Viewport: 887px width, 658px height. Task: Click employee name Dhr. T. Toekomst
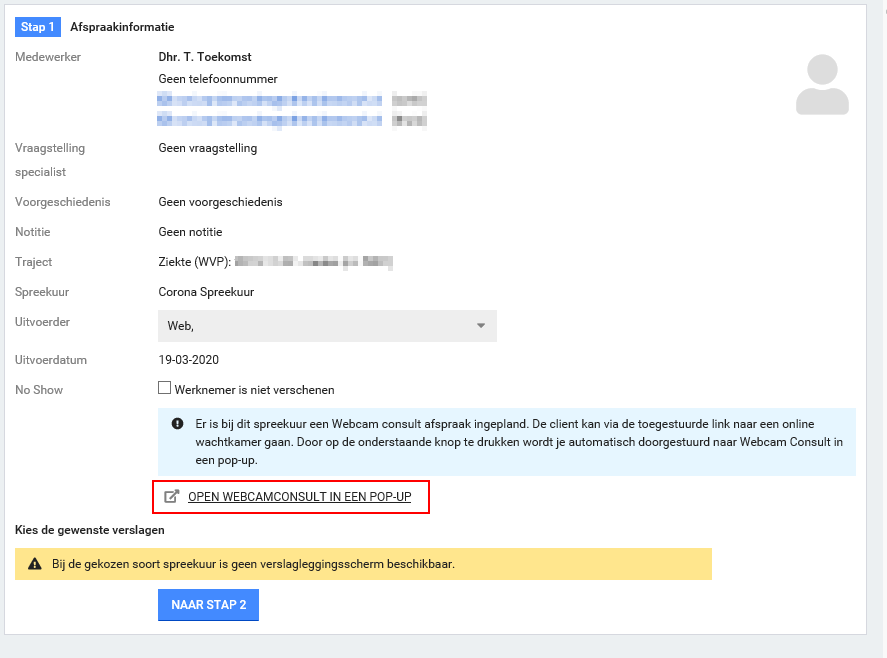[205, 57]
